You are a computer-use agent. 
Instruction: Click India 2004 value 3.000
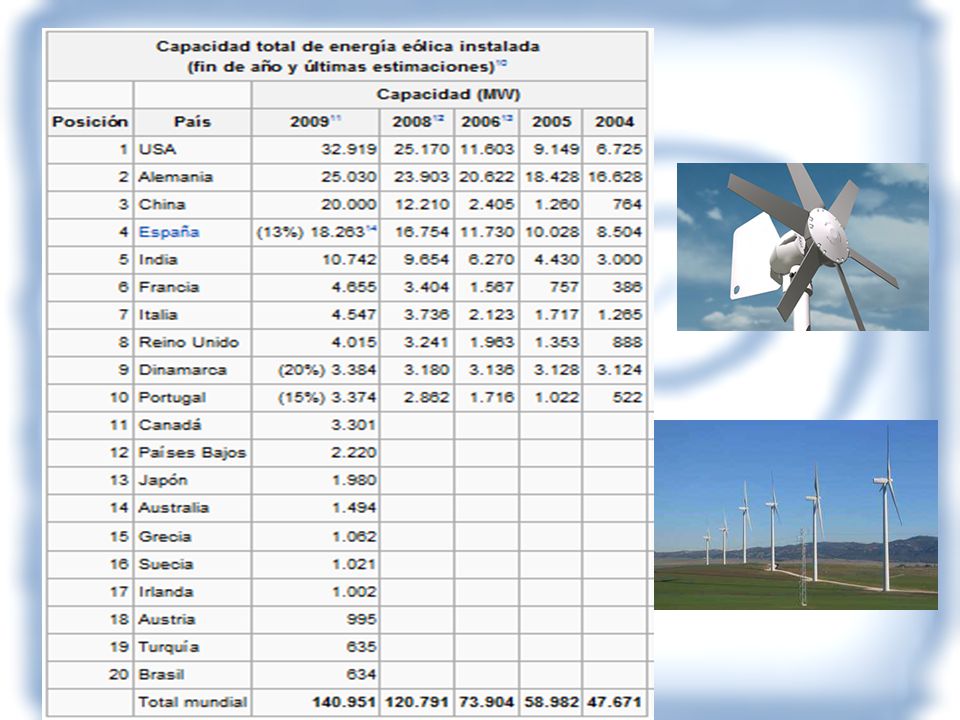coord(620,260)
